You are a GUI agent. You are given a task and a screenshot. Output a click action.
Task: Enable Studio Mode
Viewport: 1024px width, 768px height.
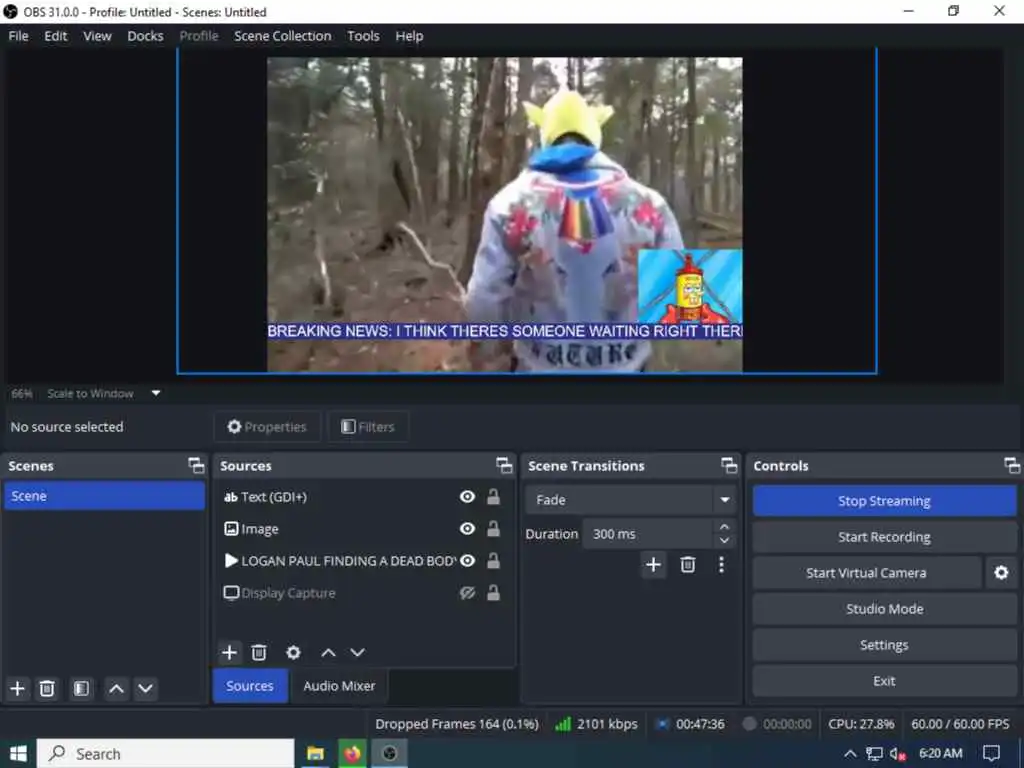(x=884, y=609)
